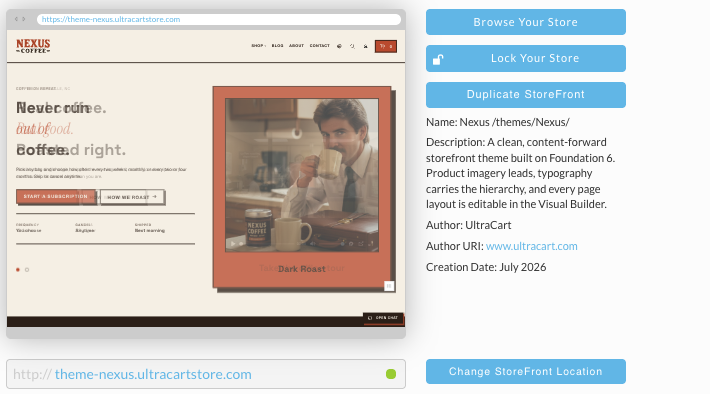Screen dimensions: 710x394
Task: Click the Change StoreFront Location button
Action: coord(526,371)
